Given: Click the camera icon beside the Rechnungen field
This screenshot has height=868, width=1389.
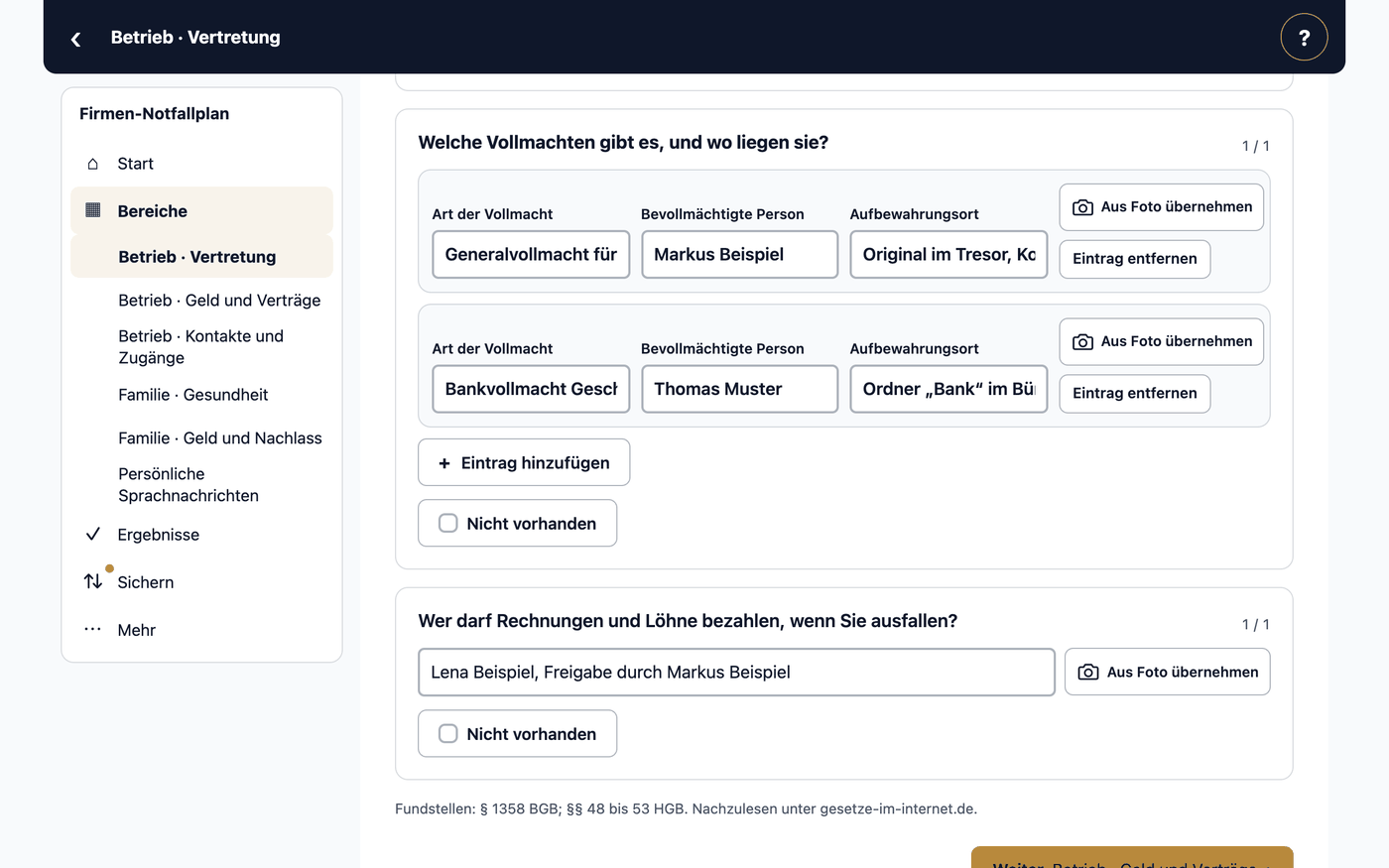Looking at the screenshot, I should (x=1088, y=672).
